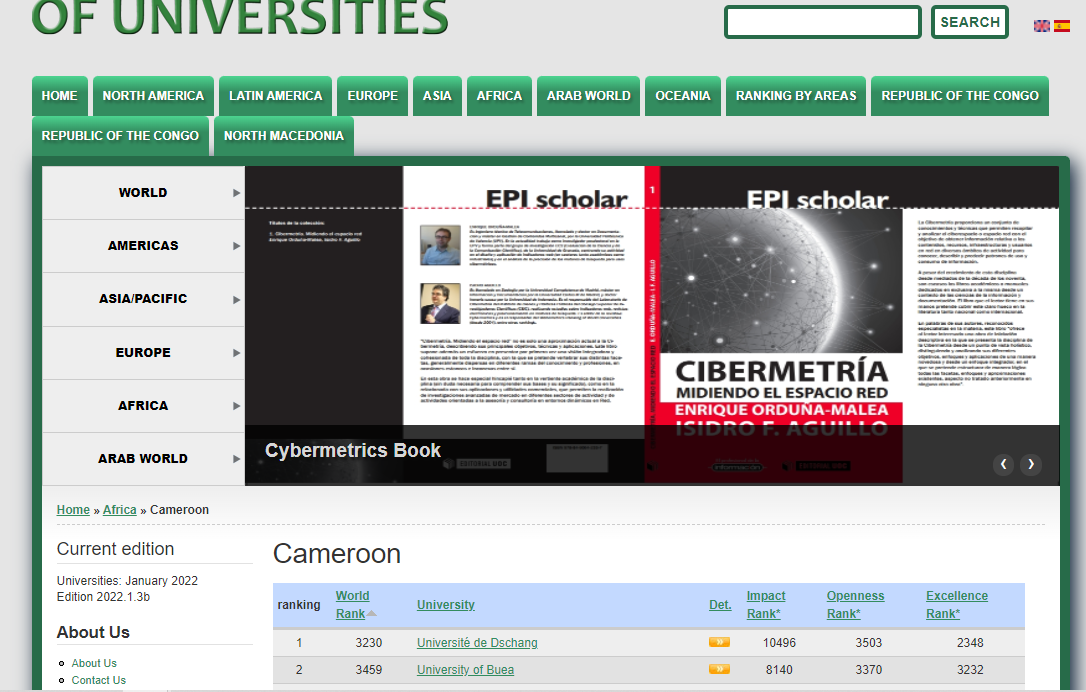Expand the ARAB WORLD side menu
1086x692 pixels.
coord(143,459)
